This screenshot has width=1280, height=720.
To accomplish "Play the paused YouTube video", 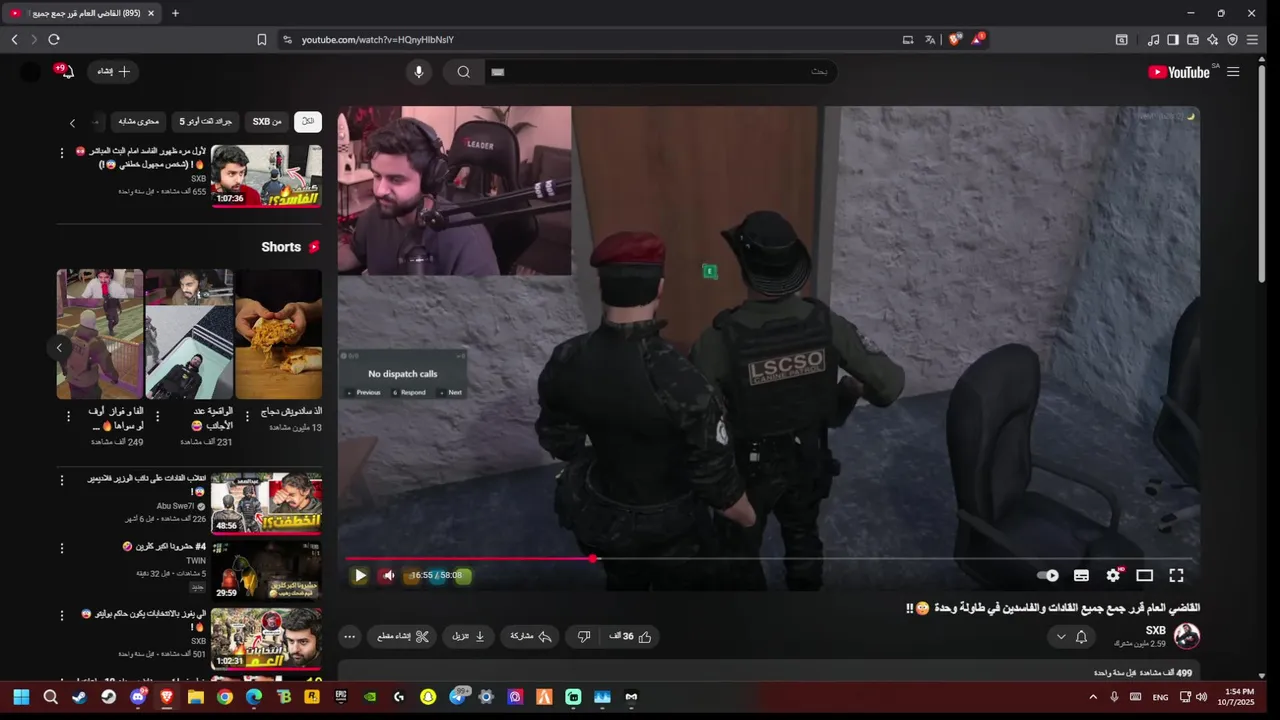I will (x=360, y=575).
